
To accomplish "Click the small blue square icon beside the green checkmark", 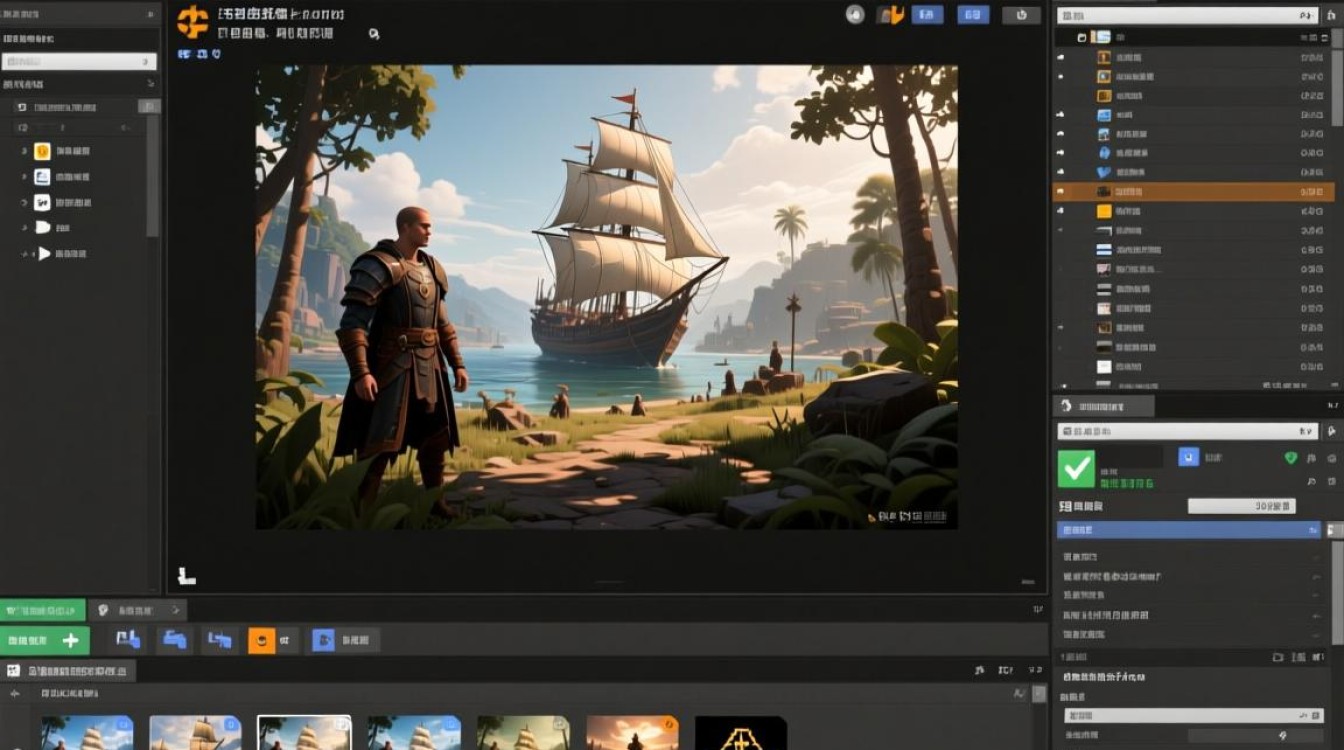I will [1188, 457].
